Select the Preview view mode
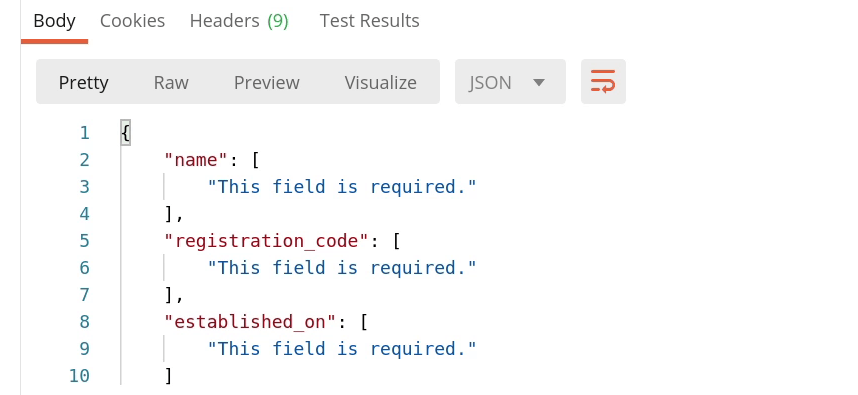The height and width of the screenshot is (395, 858). (x=266, y=83)
